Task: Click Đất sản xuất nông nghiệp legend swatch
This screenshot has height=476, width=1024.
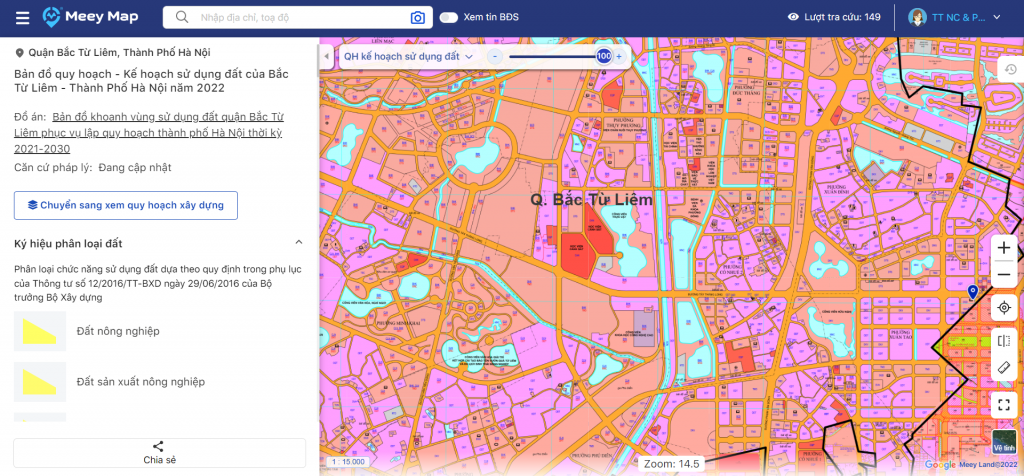Action: pyautogui.click(x=40, y=381)
